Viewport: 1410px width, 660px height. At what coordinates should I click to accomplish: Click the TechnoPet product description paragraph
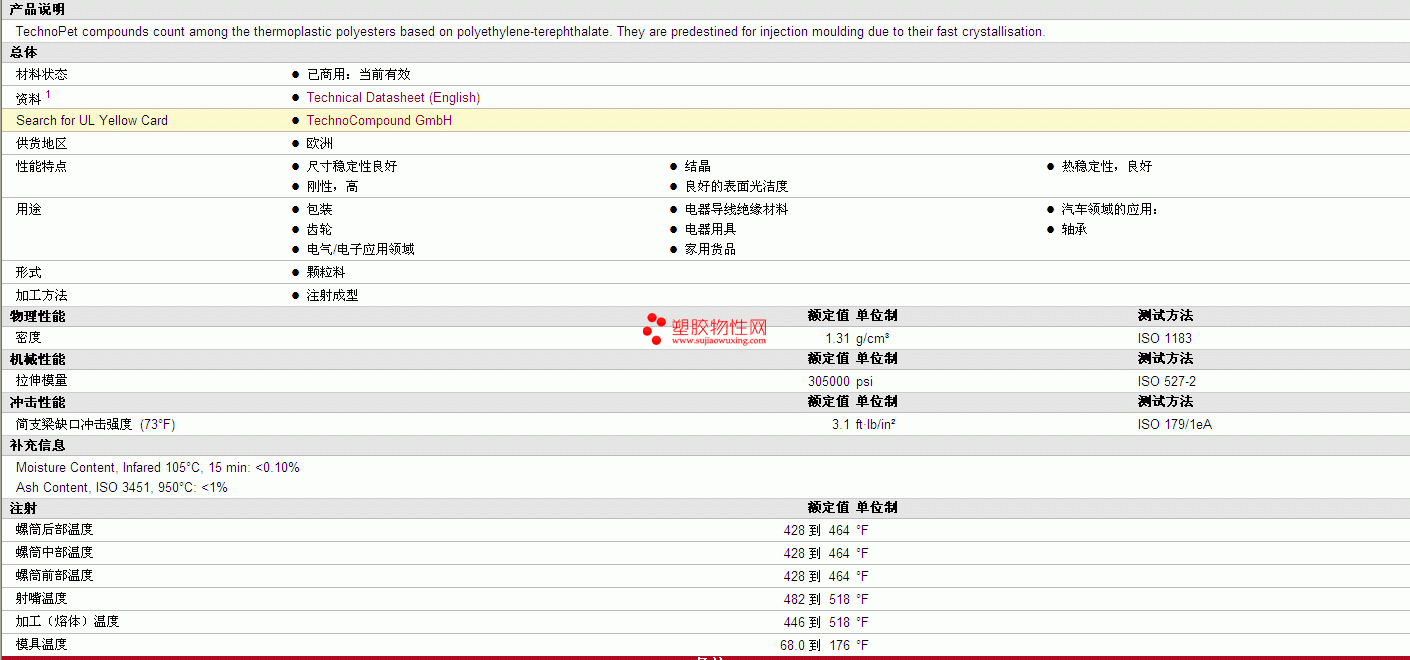pos(530,32)
